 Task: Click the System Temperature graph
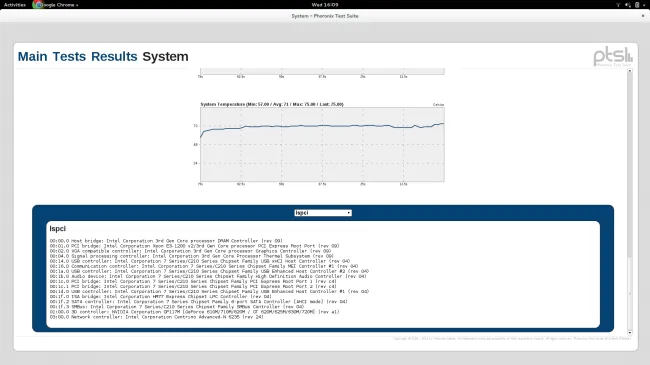[x=322, y=144]
